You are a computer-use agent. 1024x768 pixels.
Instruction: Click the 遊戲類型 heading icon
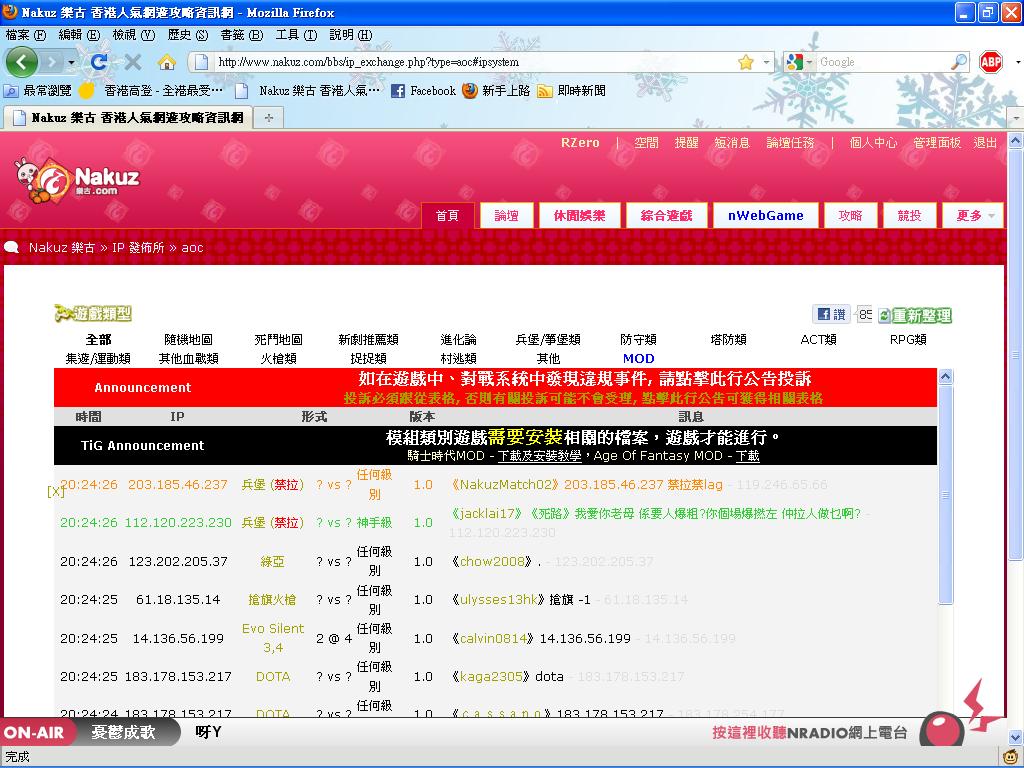[x=93, y=313]
